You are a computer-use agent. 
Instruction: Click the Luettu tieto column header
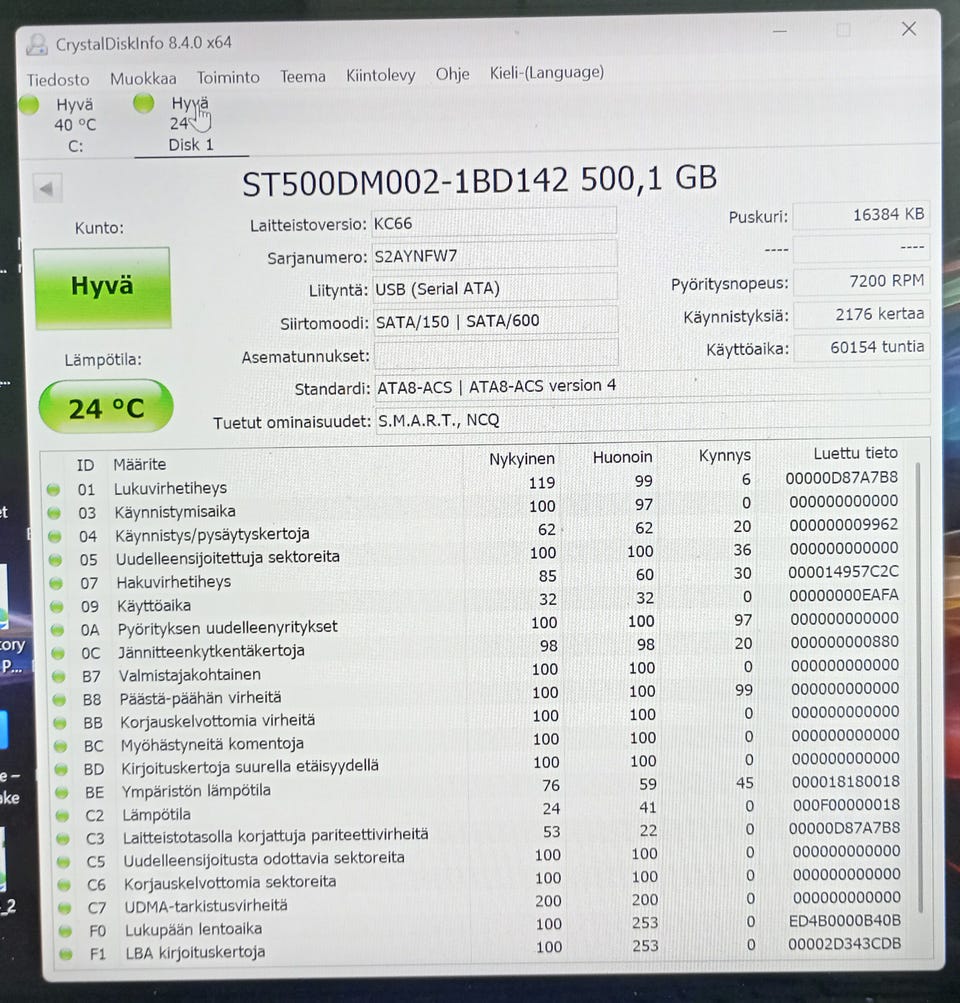tap(856, 453)
